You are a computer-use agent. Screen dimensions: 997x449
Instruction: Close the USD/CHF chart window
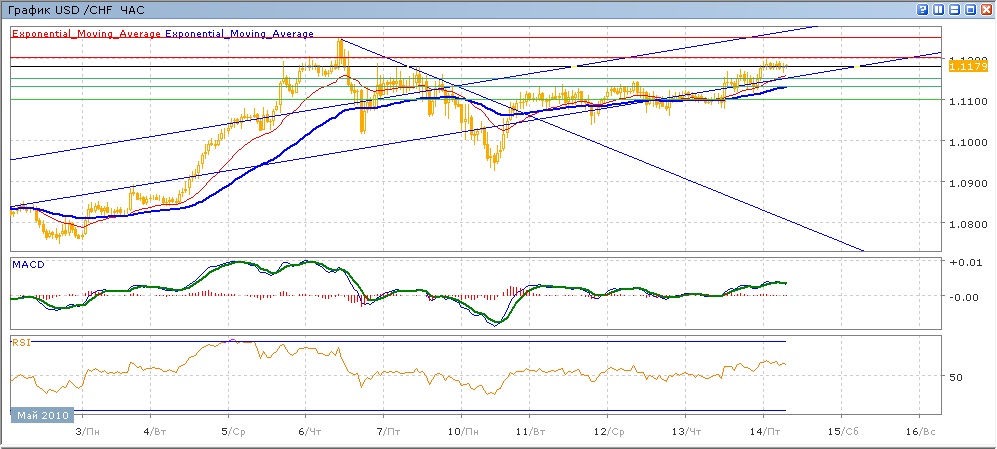pos(985,9)
